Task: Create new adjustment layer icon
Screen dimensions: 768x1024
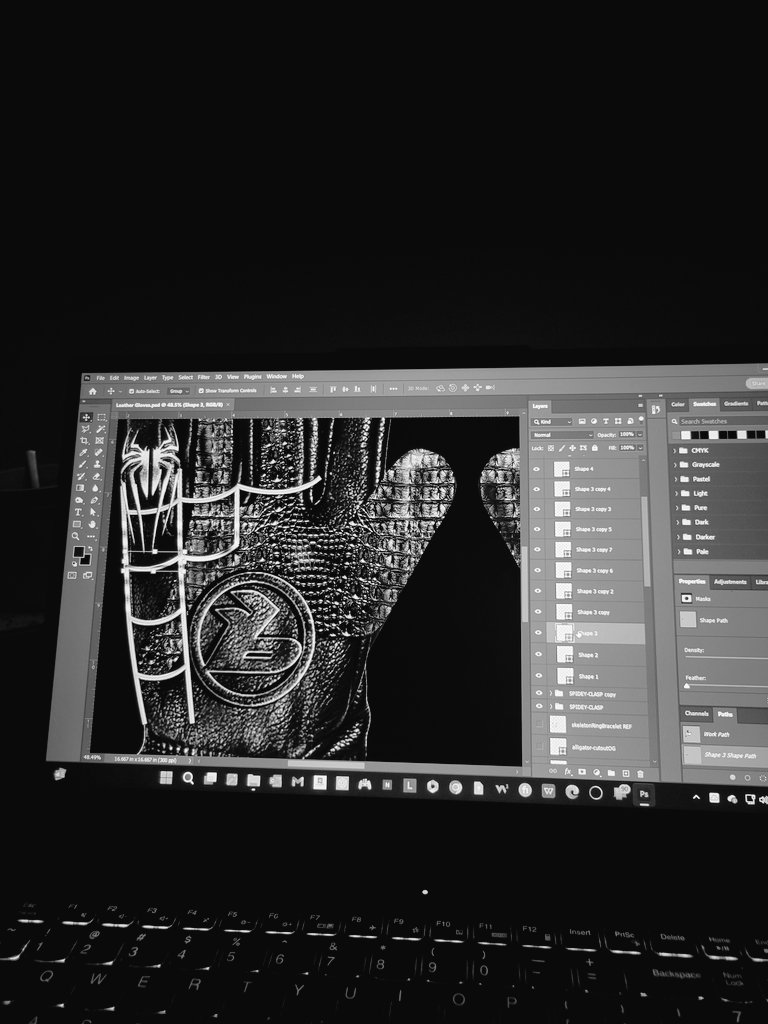Action: click(x=596, y=772)
